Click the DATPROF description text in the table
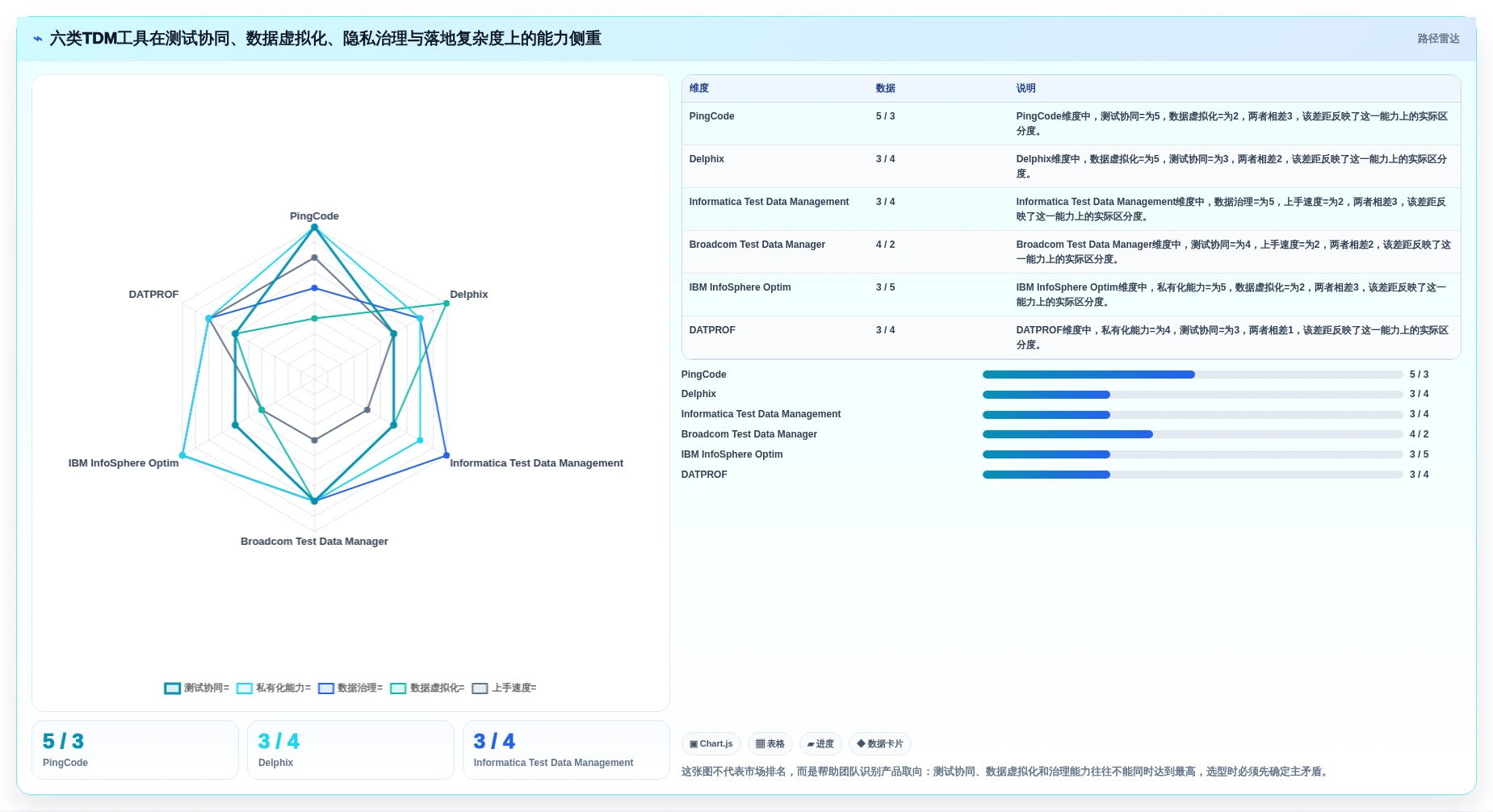The width and height of the screenshot is (1493, 812). pos(1233,337)
